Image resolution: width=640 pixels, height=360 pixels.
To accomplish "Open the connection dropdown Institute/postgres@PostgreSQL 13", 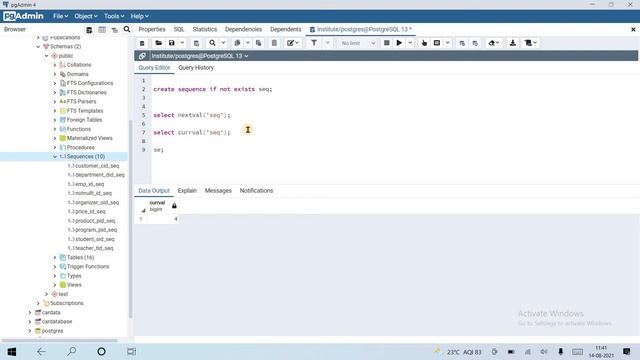I will (x=200, y=56).
